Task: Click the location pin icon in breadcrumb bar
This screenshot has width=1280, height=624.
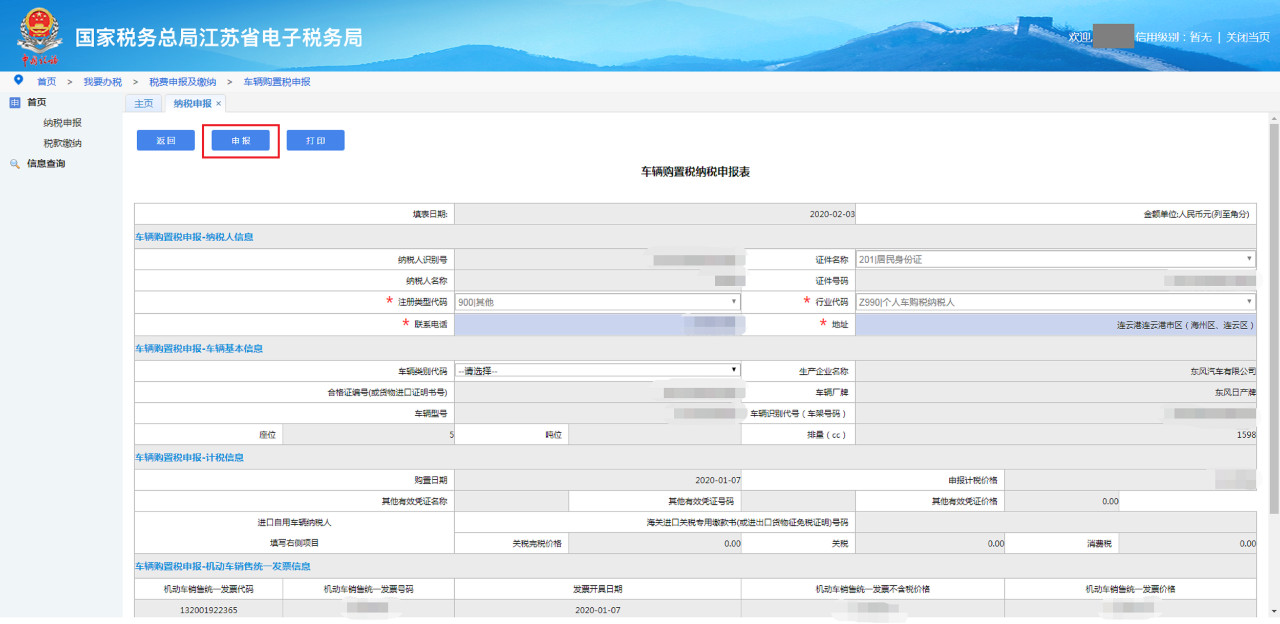Action: click(18, 80)
